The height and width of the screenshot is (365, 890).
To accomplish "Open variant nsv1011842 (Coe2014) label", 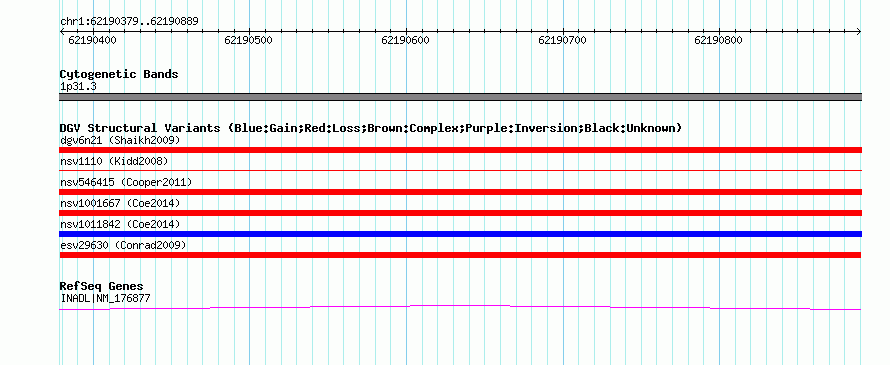I will coord(120,224).
